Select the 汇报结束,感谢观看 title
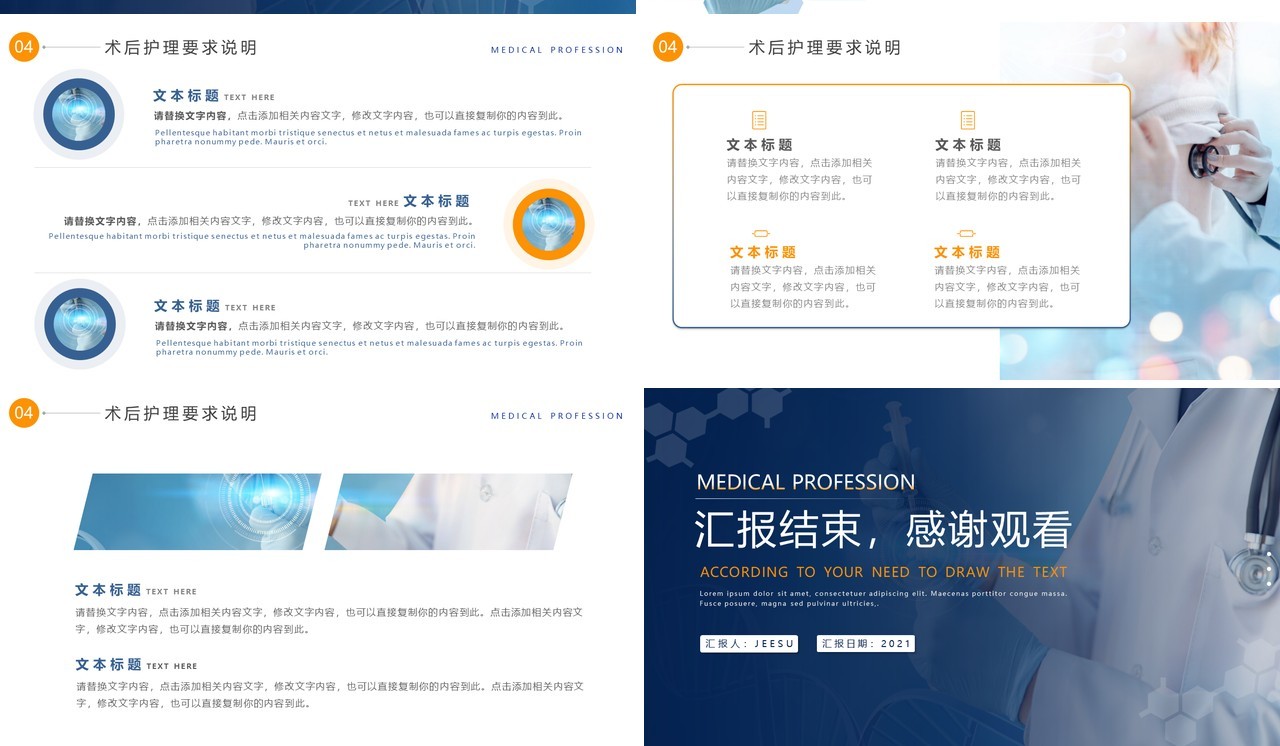Screen dimensions: 1280x746 pos(883,529)
